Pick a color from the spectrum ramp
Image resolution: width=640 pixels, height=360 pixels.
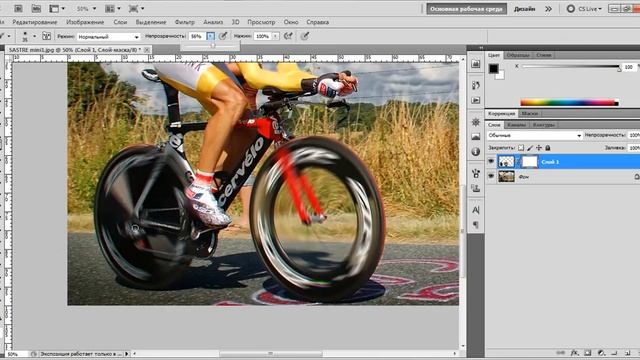click(569, 103)
